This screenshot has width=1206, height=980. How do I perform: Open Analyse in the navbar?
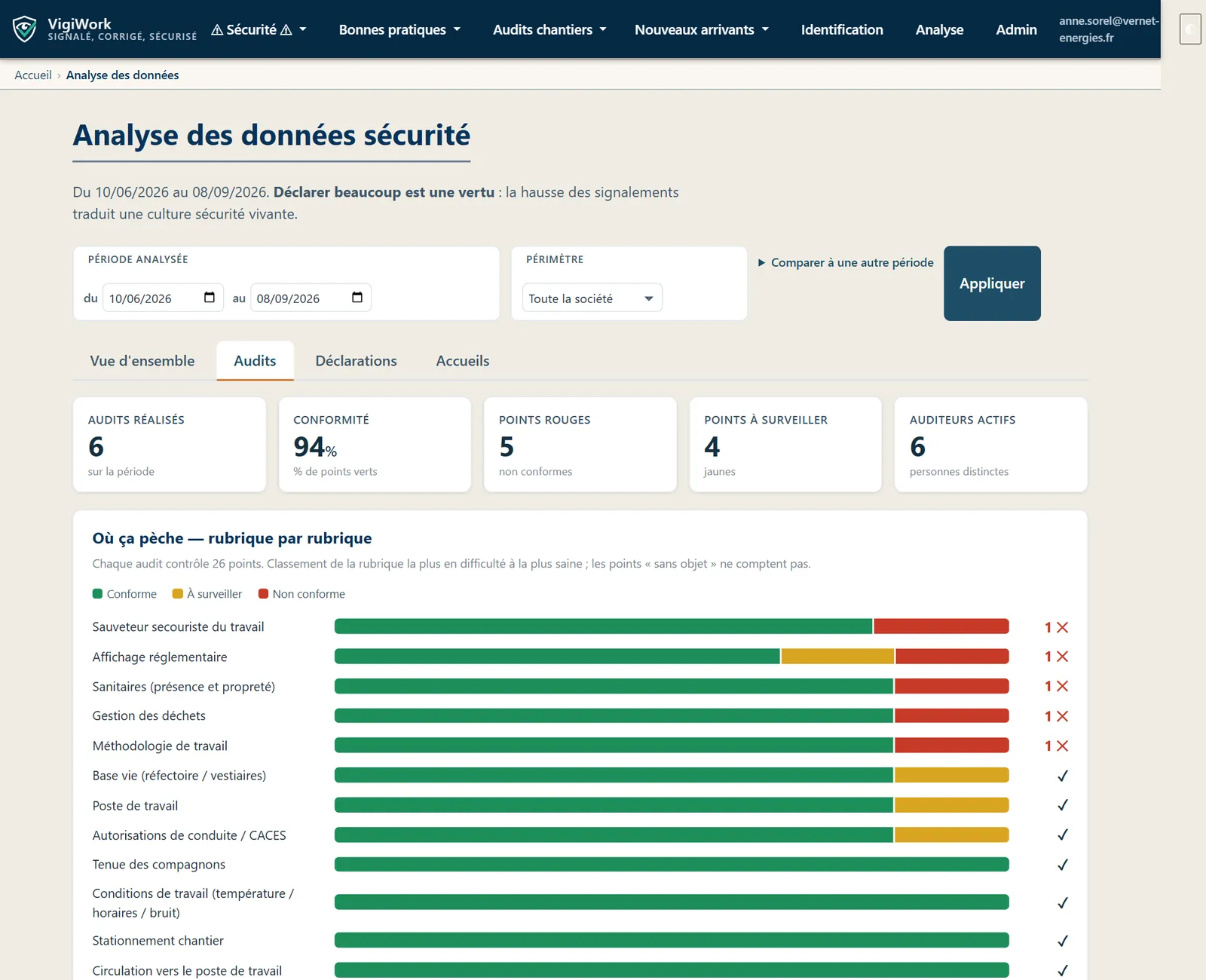coord(939,29)
